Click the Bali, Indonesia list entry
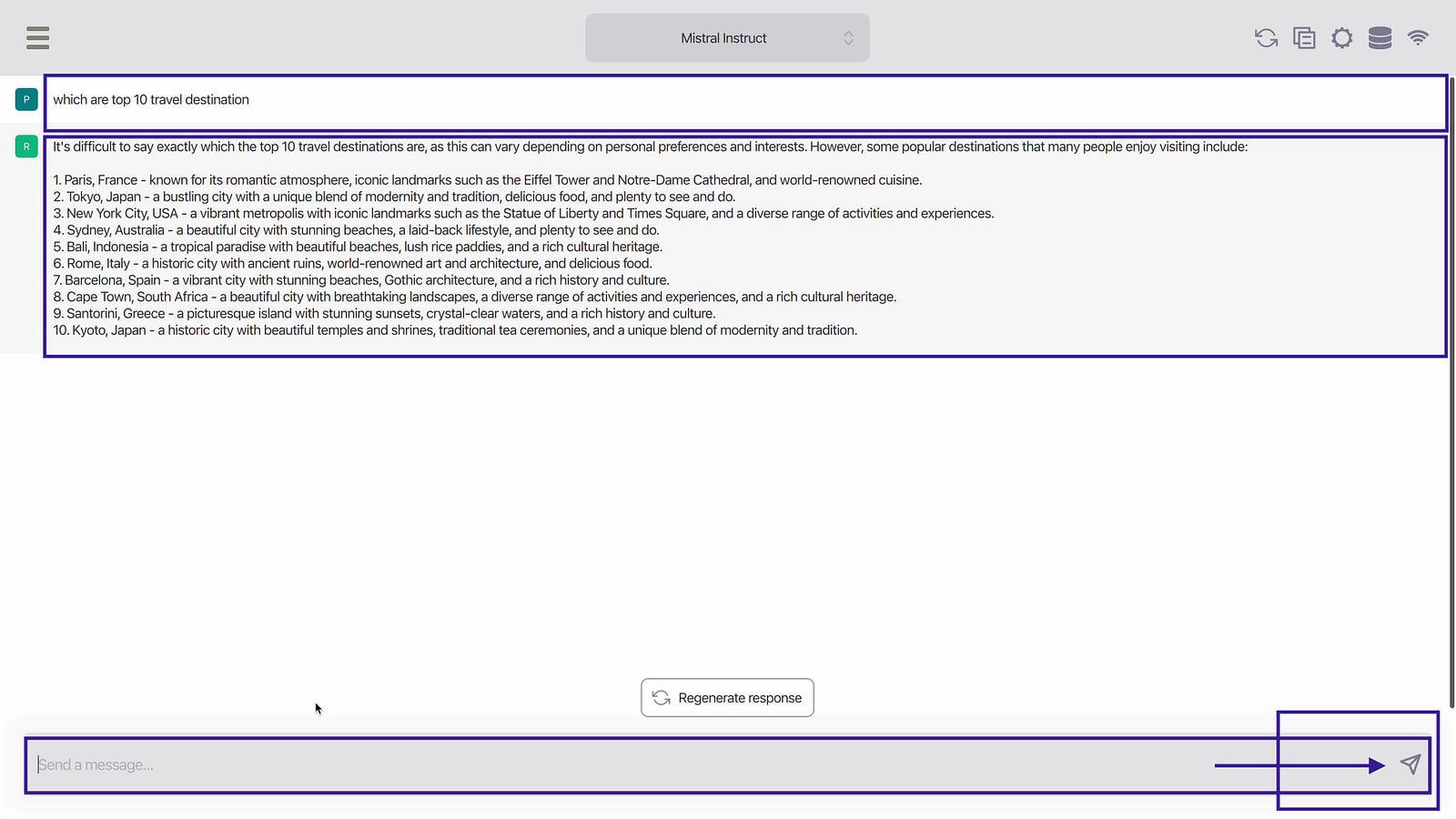Viewport: 1456px width, 819px height. (357, 247)
